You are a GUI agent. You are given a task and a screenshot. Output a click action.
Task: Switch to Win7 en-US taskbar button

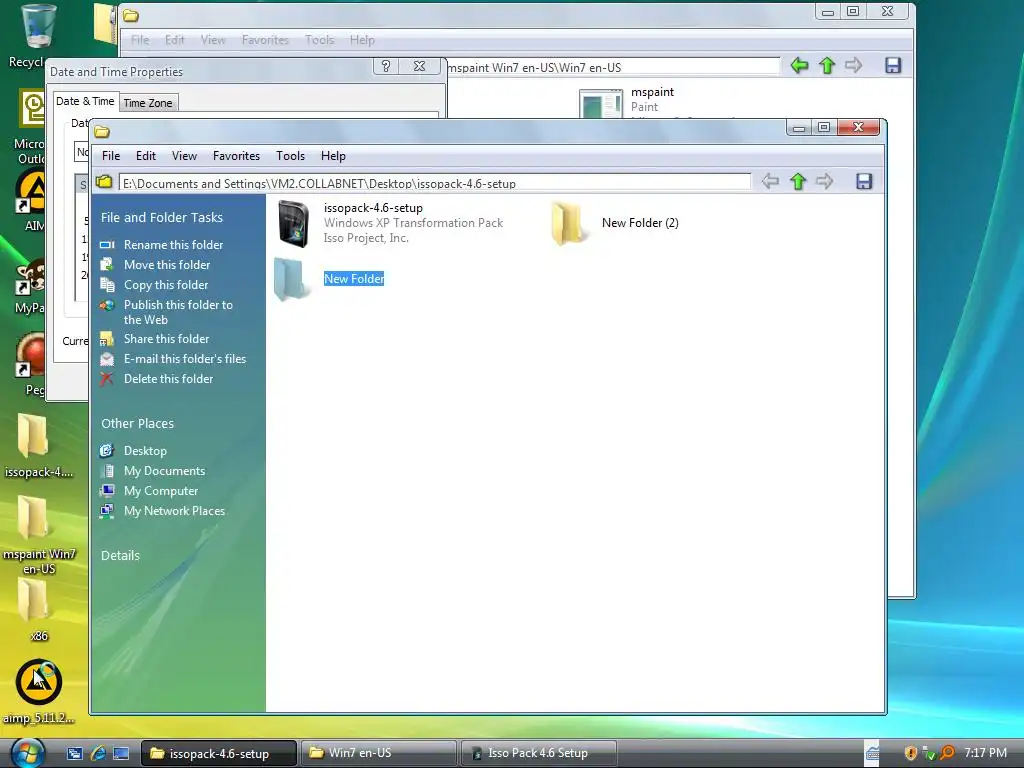(x=379, y=753)
